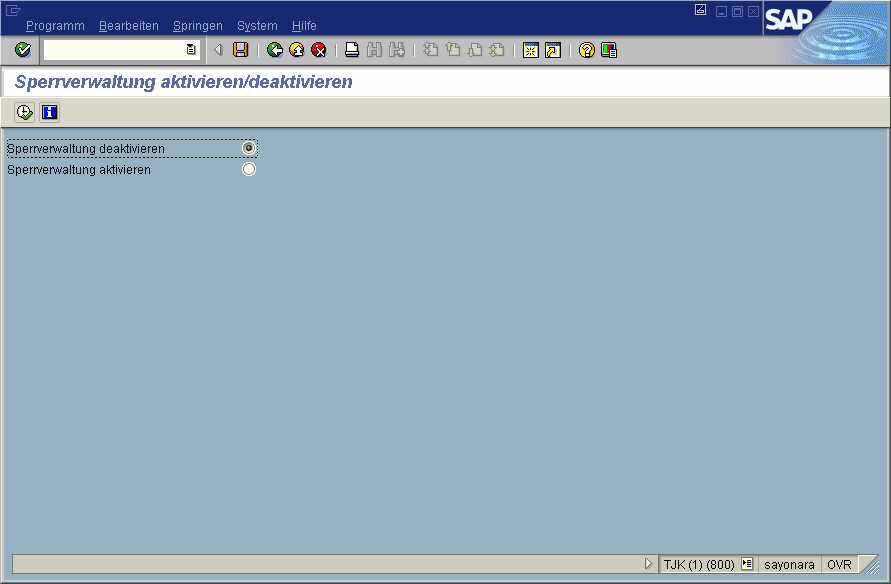The image size is (891, 584).
Task: Click the Print icon in toolbar
Action: (x=352, y=50)
